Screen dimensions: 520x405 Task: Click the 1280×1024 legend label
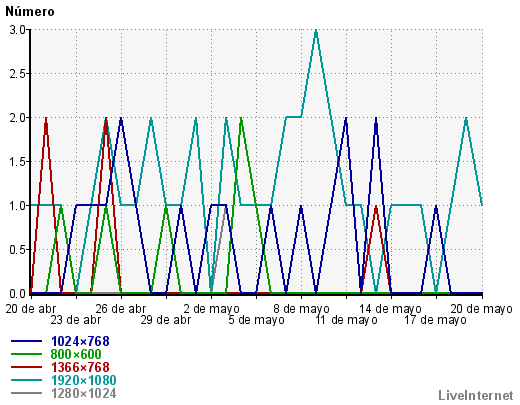(84, 393)
